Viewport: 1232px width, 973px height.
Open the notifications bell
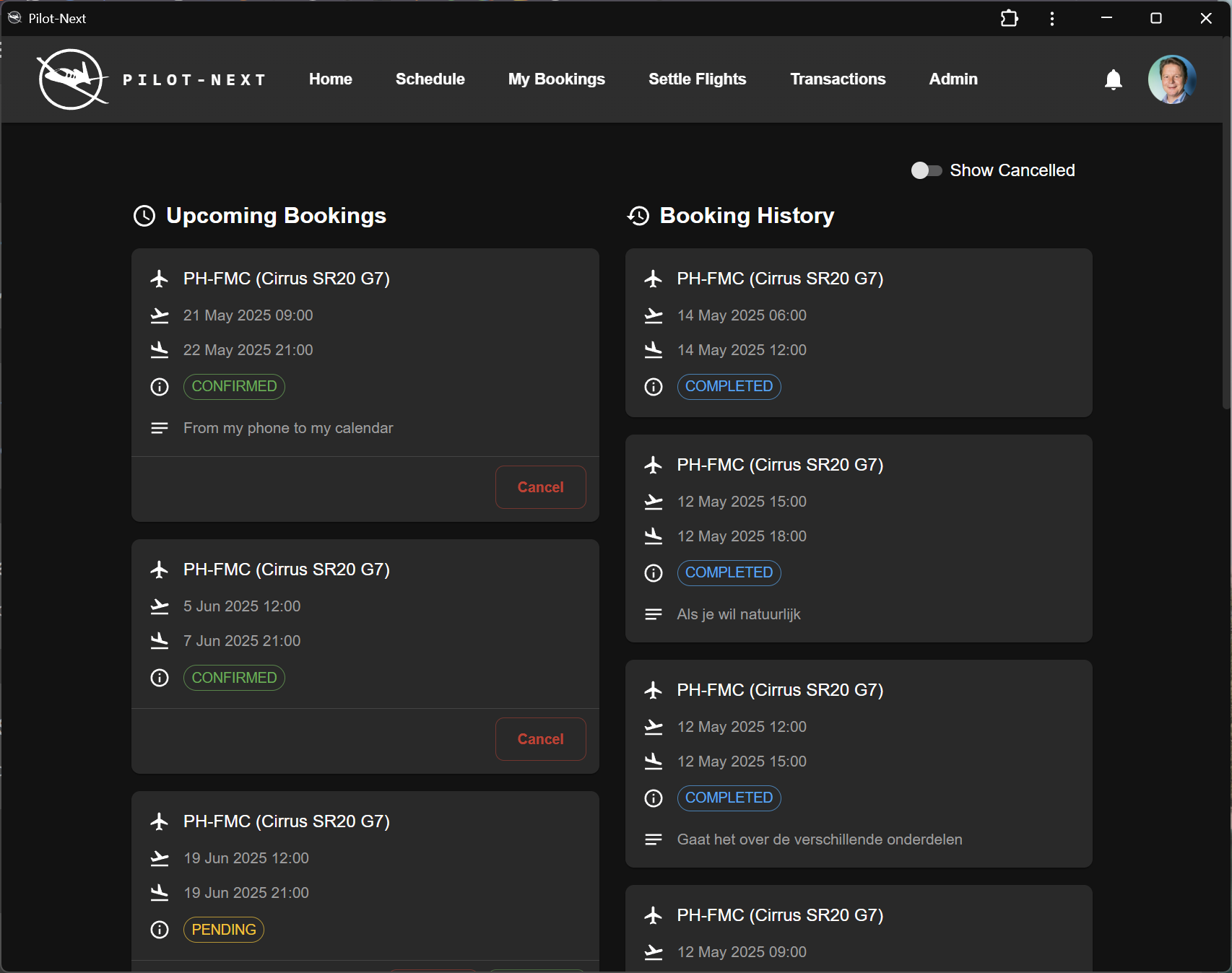coord(1113,79)
